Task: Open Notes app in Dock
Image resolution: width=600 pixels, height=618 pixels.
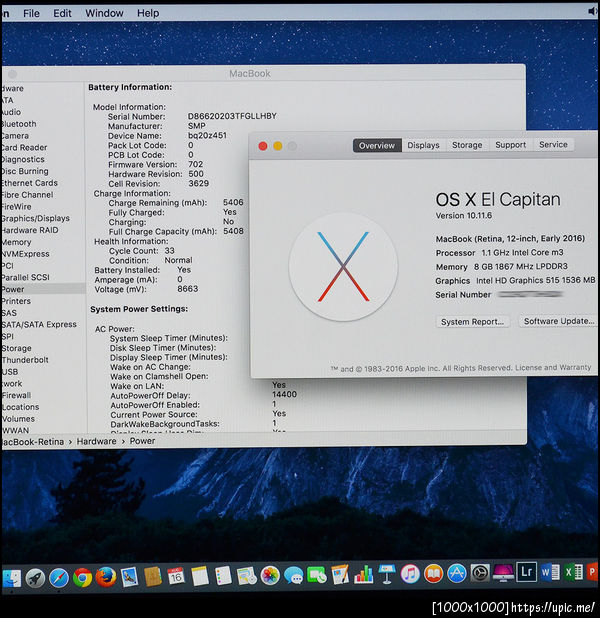Action: pos(199,576)
